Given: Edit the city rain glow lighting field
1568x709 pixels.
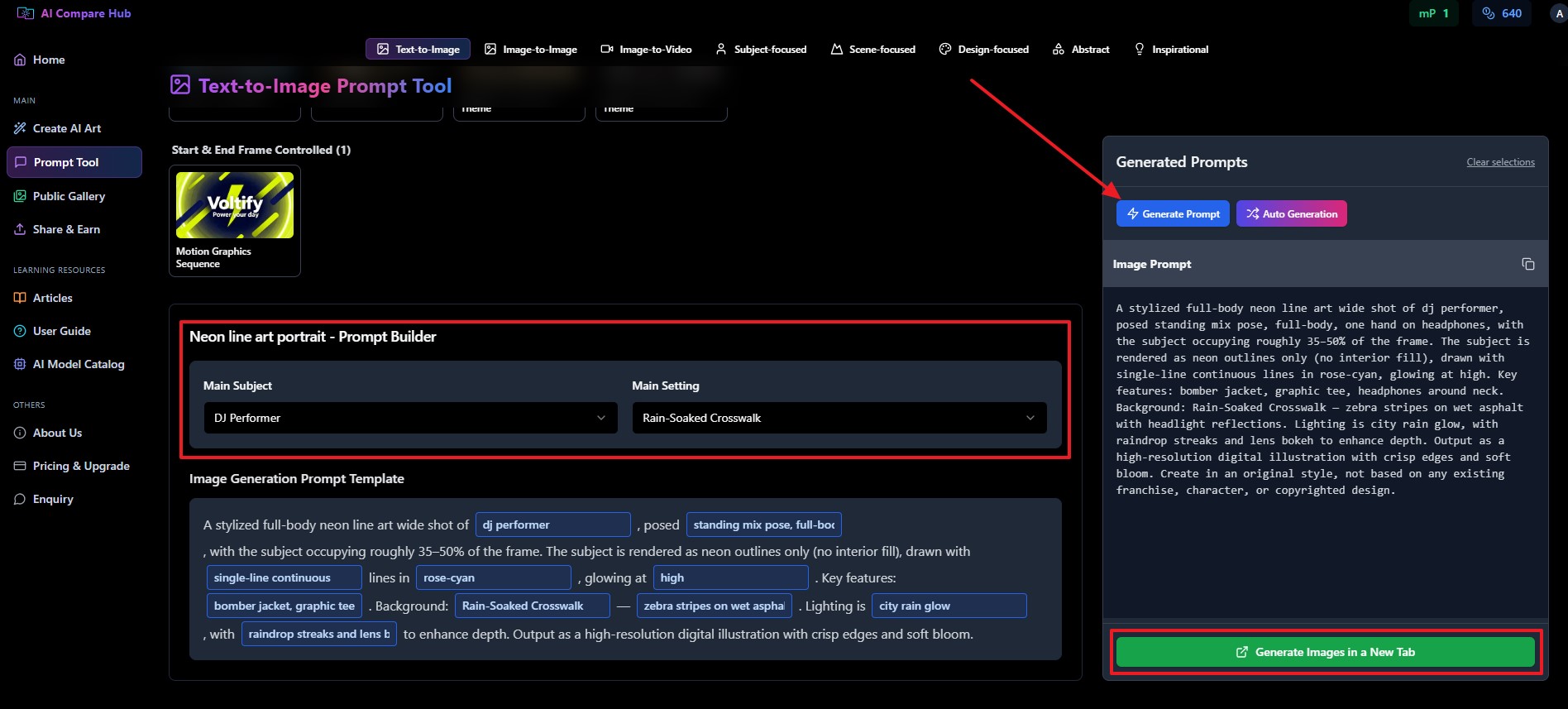Looking at the screenshot, I should [x=949, y=606].
